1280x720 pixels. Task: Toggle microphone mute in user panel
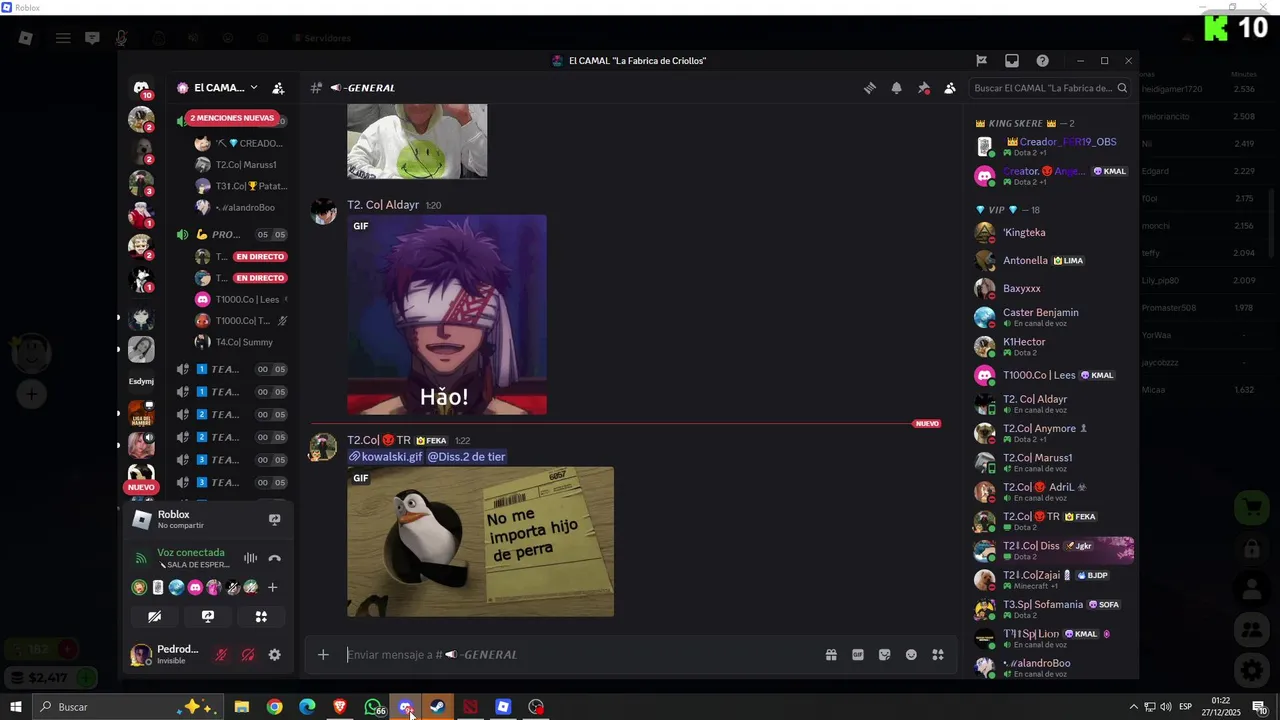click(222, 655)
